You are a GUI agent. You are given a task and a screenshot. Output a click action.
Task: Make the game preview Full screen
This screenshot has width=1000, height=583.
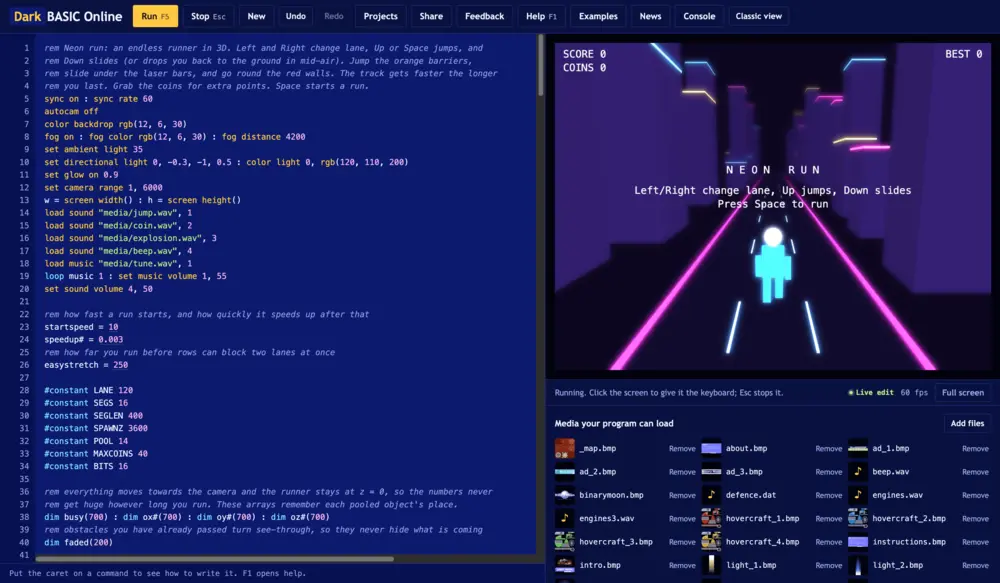click(x=963, y=392)
